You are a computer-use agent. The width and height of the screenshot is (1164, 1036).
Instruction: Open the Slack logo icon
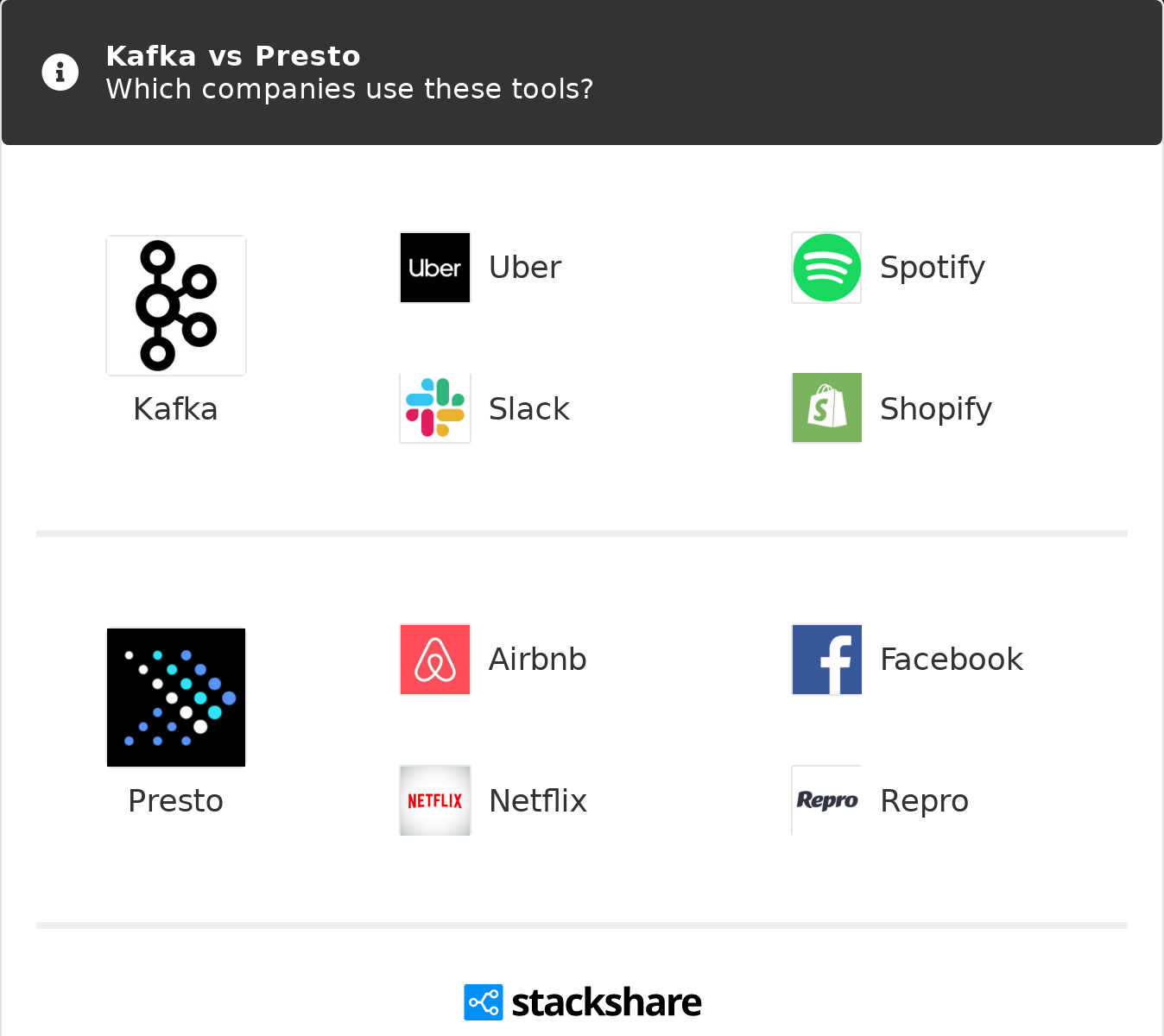click(x=435, y=408)
